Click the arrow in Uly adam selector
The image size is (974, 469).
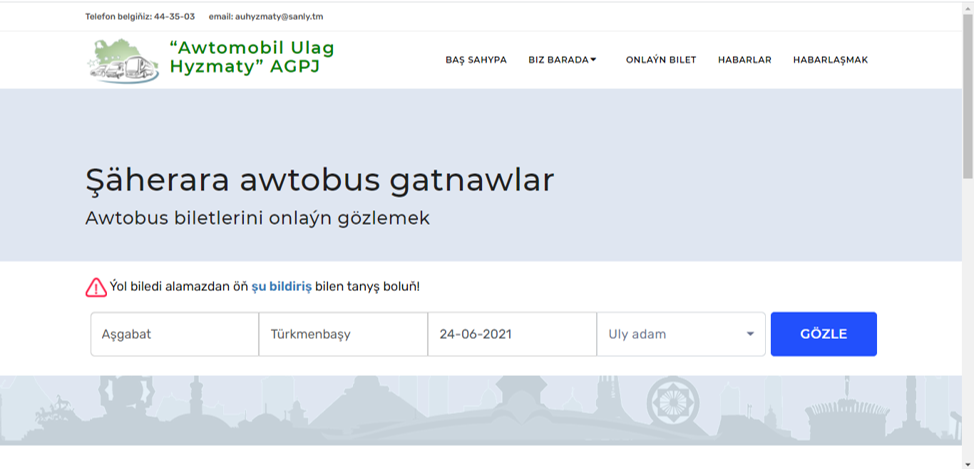(750, 334)
